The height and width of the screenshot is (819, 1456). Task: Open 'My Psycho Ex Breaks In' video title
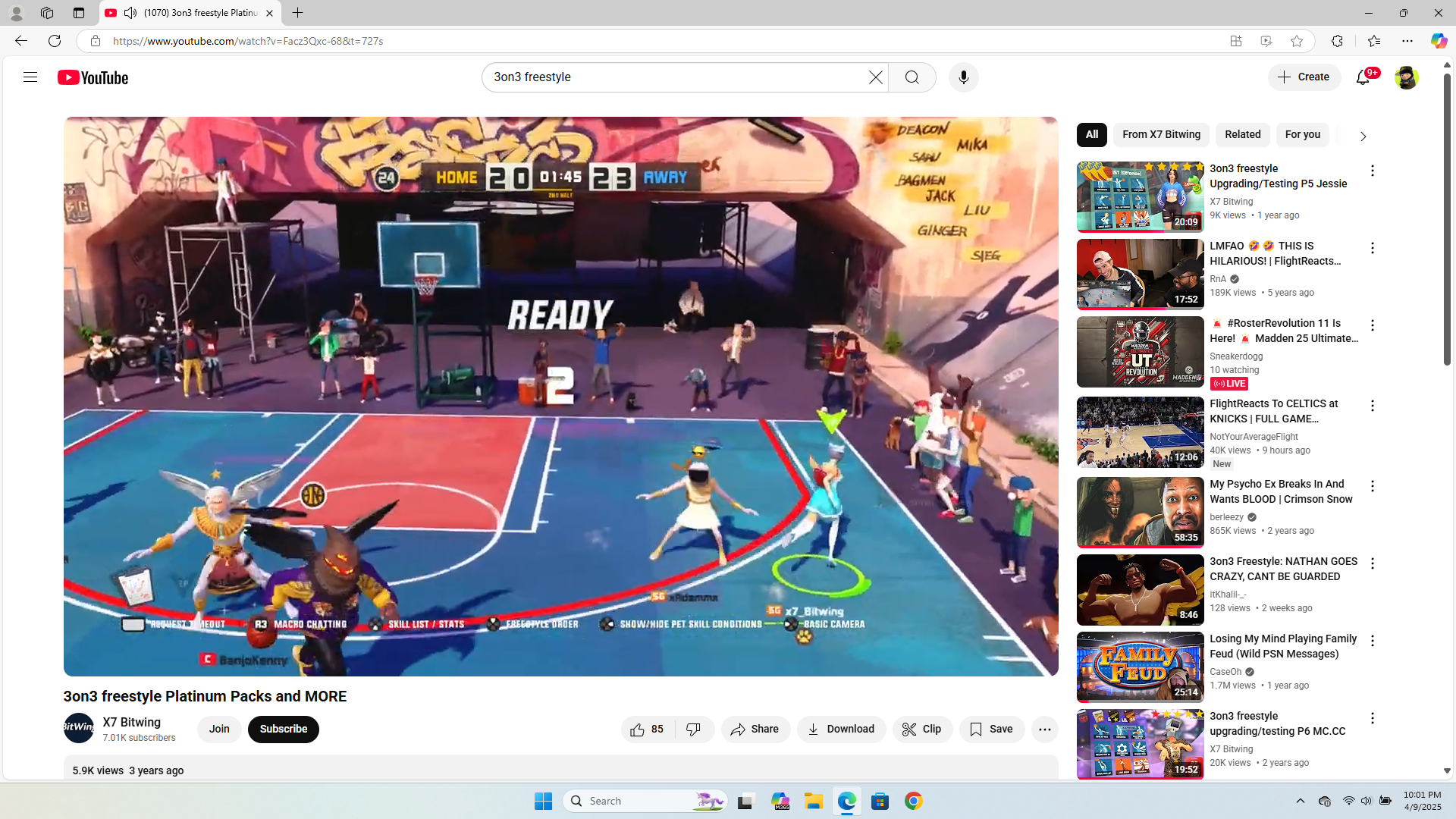(1281, 491)
